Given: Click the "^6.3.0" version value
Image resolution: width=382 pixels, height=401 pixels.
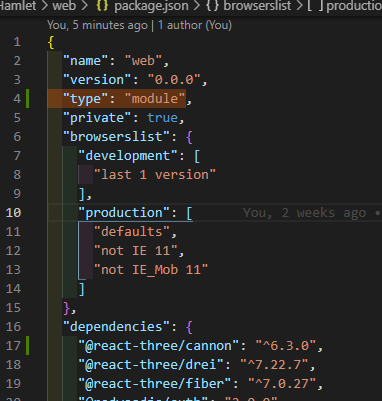Looking at the screenshot, I should click(285, 346).
